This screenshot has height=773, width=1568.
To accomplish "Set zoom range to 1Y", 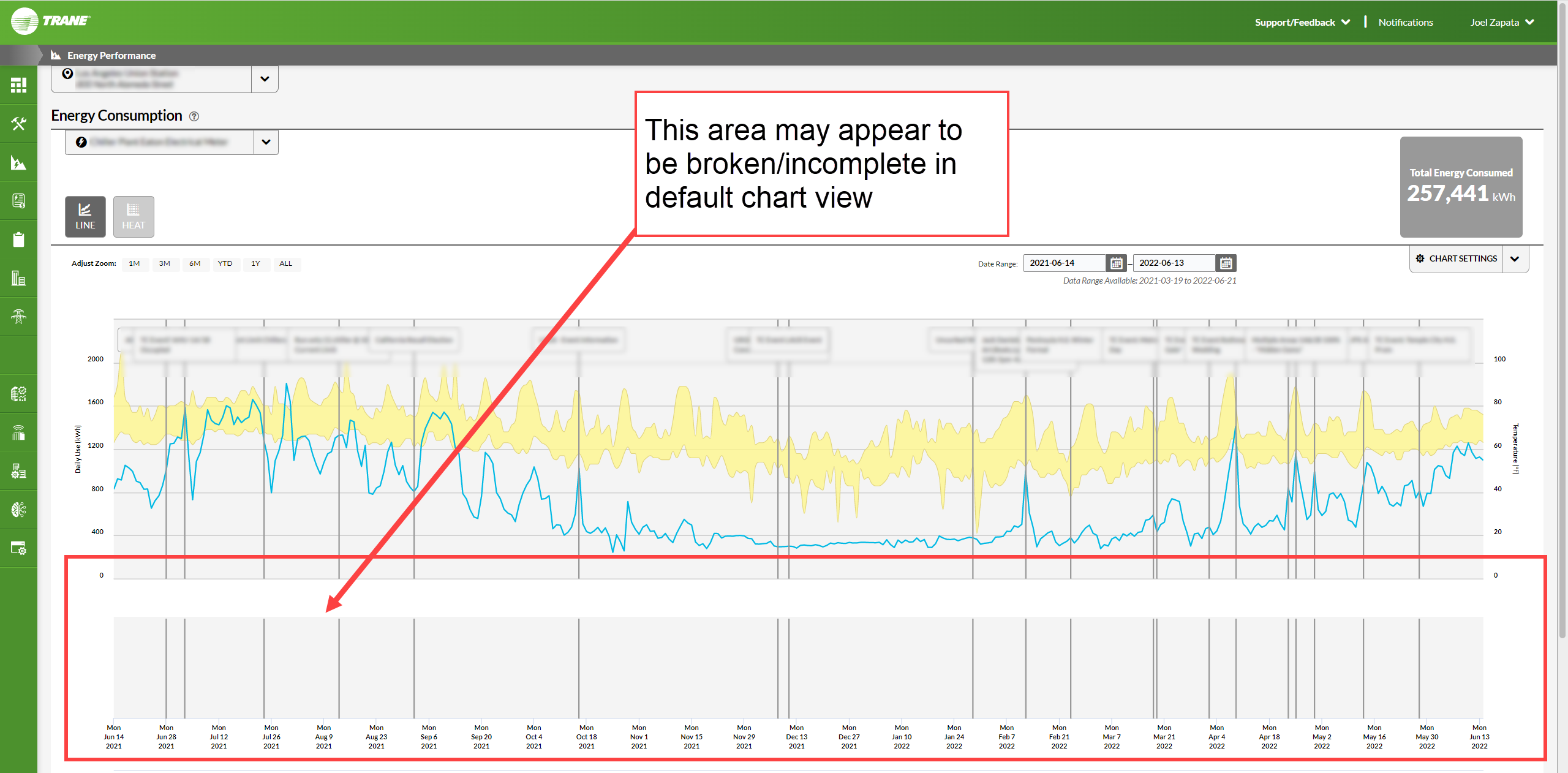I will click(x=255, y=264).
